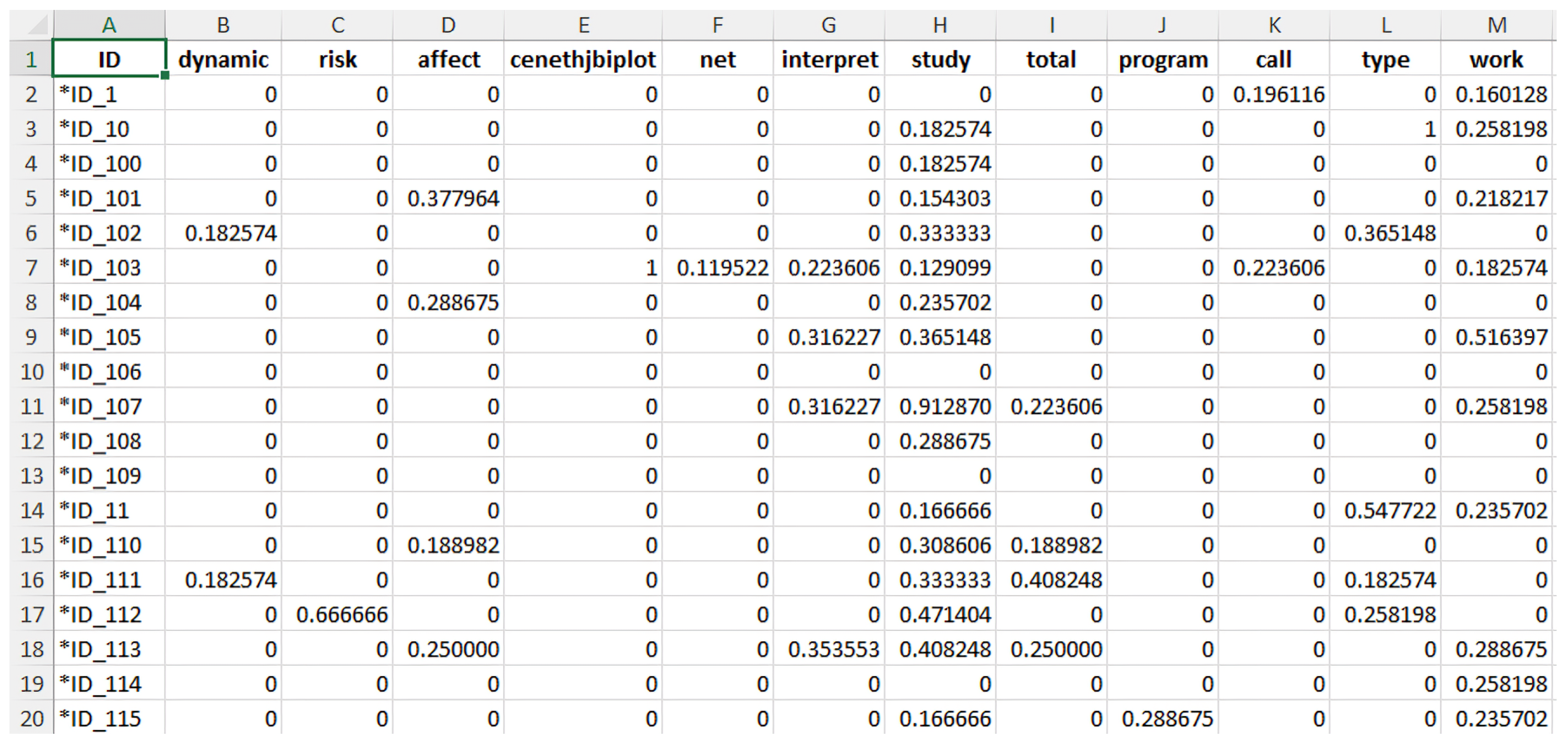Select row 20 header

pyautogui.click(x=32, y=718)
